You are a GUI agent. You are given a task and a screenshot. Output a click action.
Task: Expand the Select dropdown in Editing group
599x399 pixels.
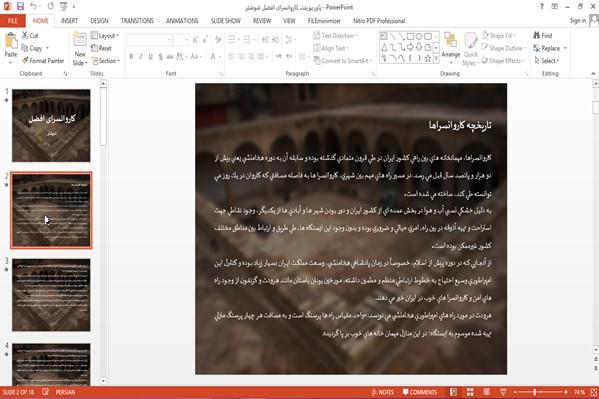point(547,60)
